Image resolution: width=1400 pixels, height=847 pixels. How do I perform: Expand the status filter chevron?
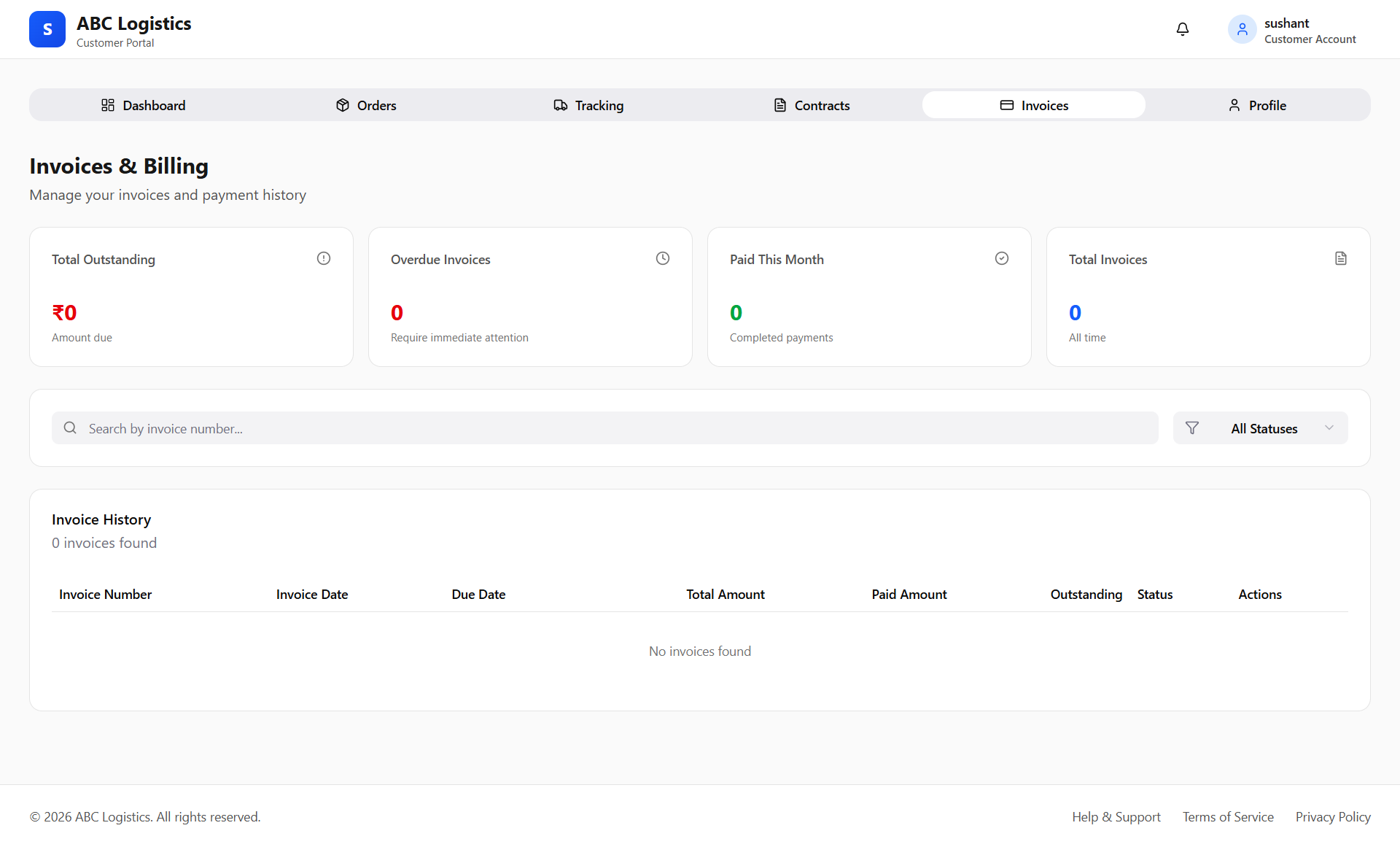point(1329,428)
